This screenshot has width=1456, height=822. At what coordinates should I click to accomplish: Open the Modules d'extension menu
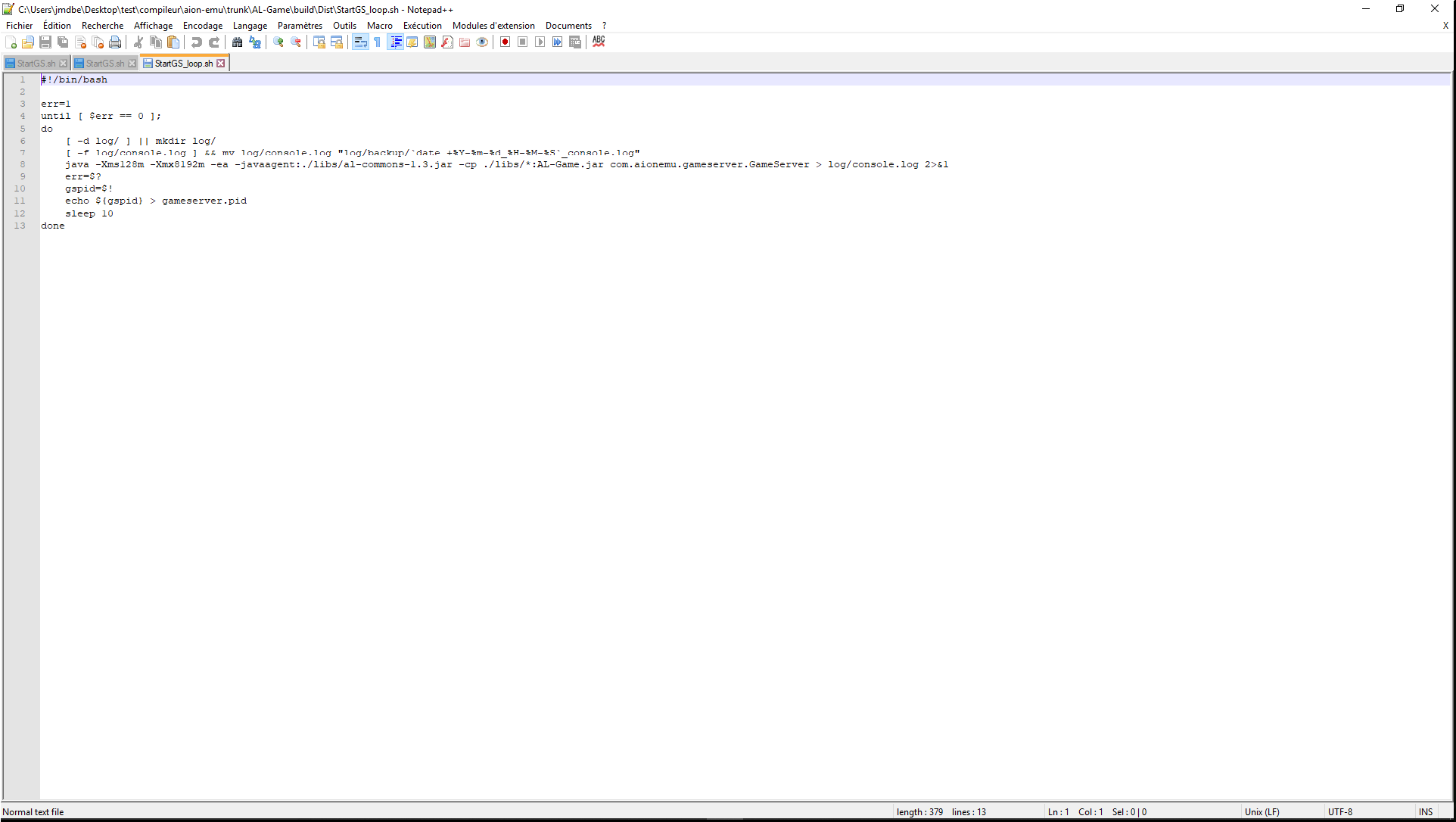(493, 26)
